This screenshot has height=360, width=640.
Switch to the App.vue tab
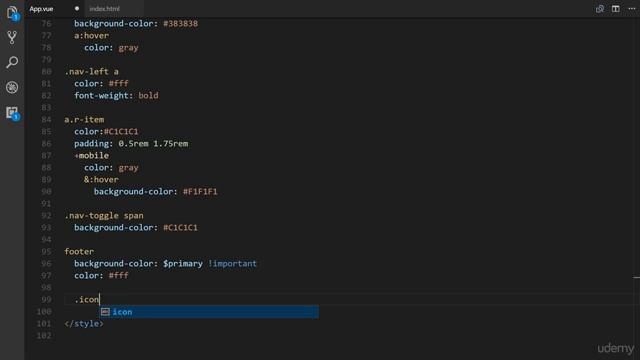click(x=41, y=9)
